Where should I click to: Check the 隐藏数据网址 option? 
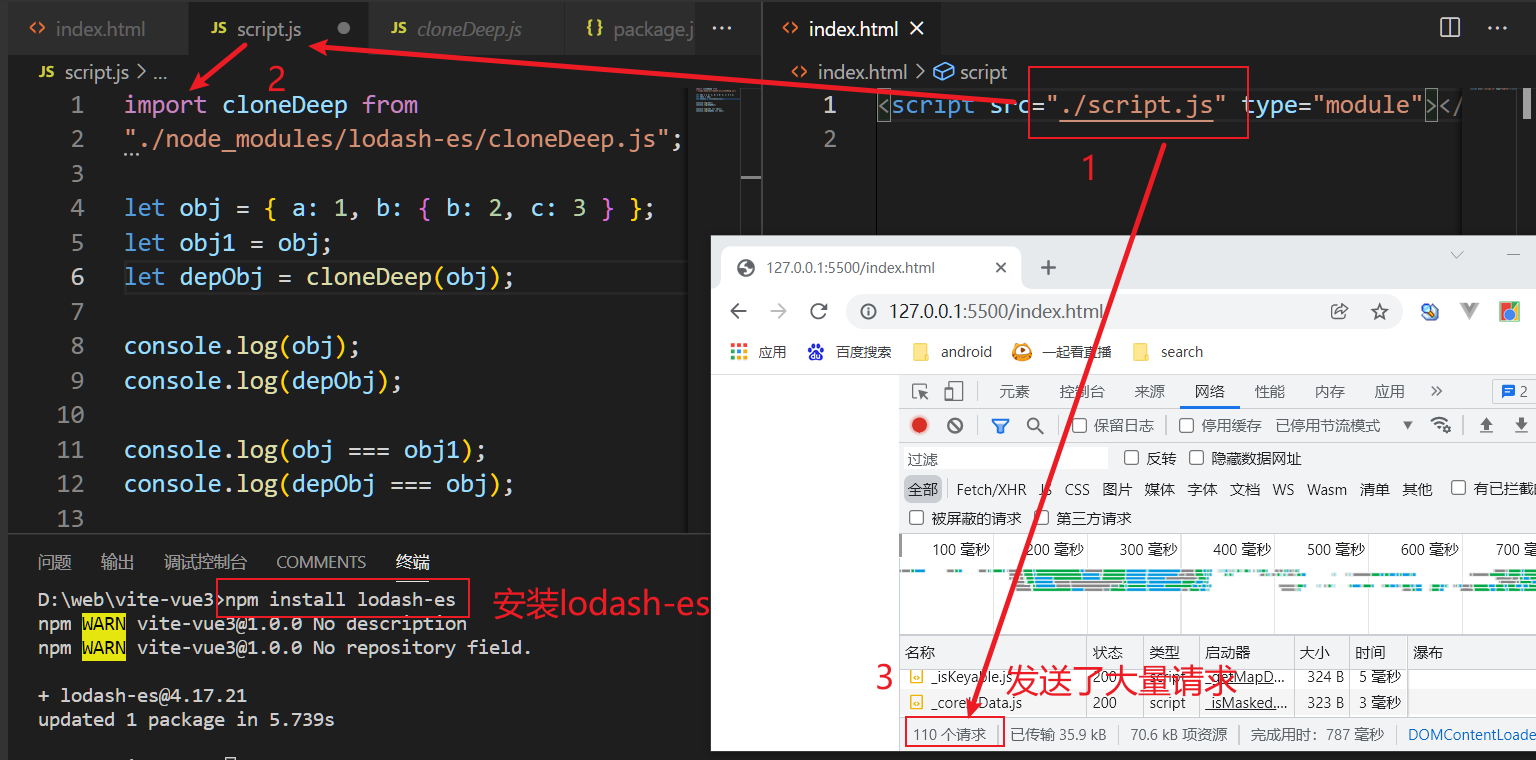(1196, 458)
